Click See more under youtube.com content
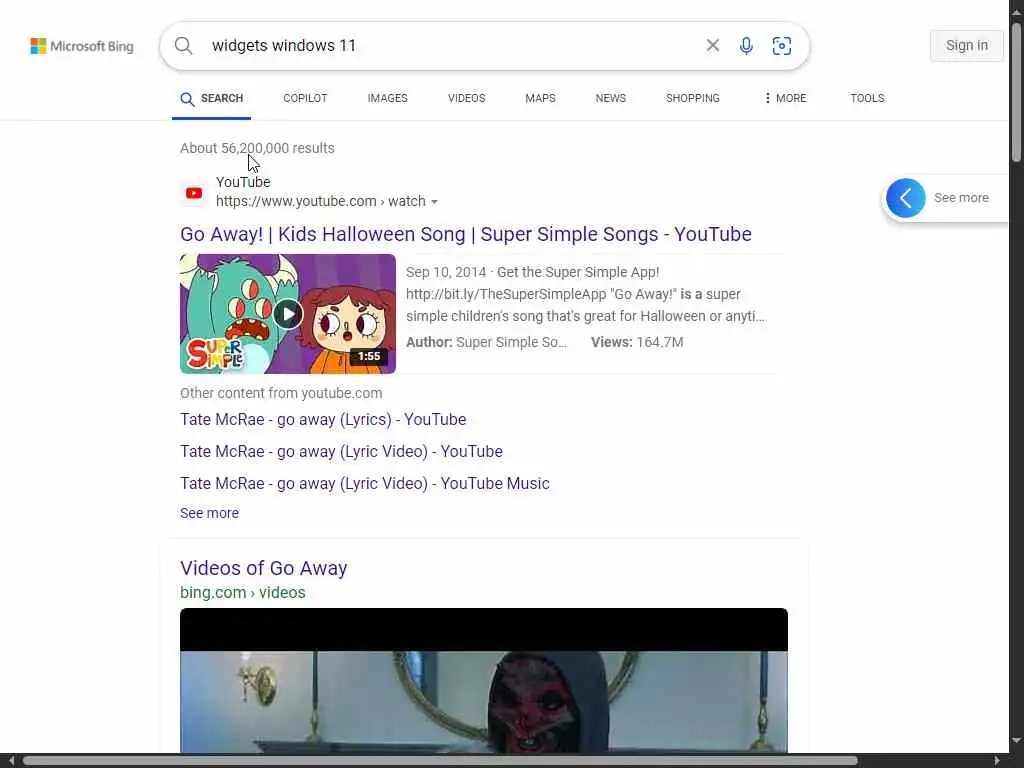This screenshot has height=768, width=1024. pyautogui.click(x=210, y=513)
